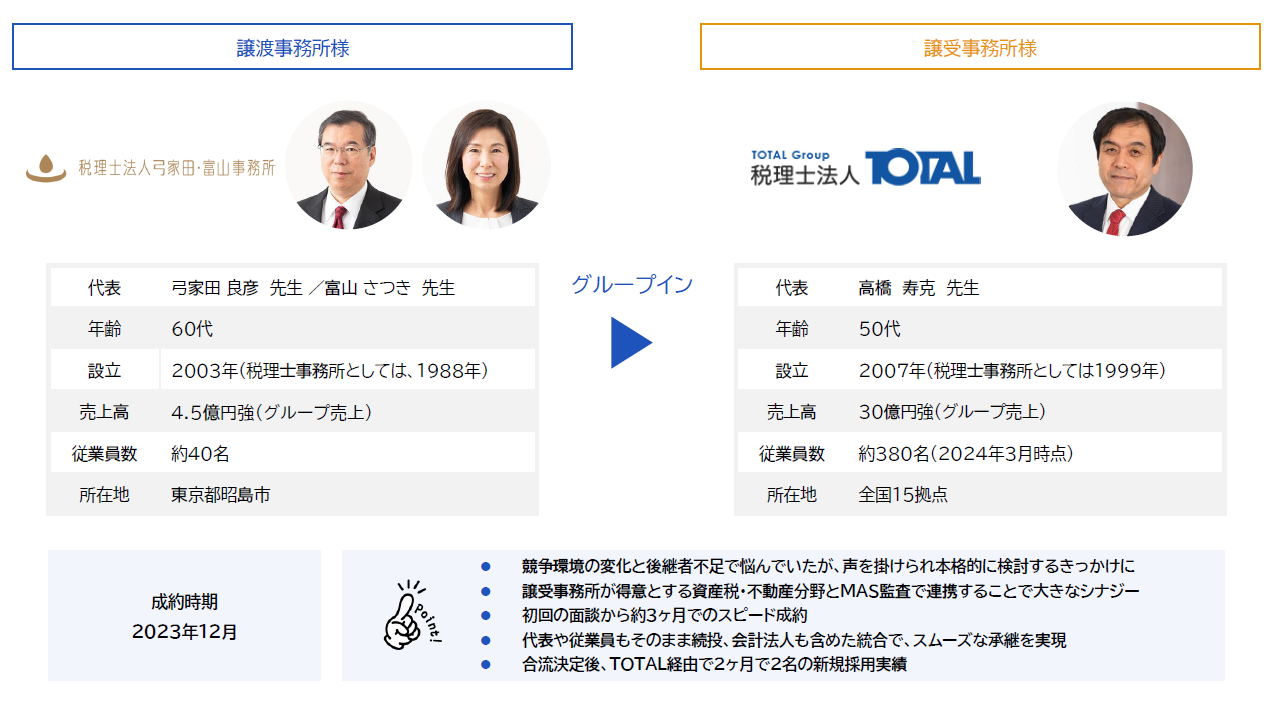Image resolution: width=1287 pixels, height=701 pixels.
Task: Click the photo of the woman
Action: tap(486, 166)
